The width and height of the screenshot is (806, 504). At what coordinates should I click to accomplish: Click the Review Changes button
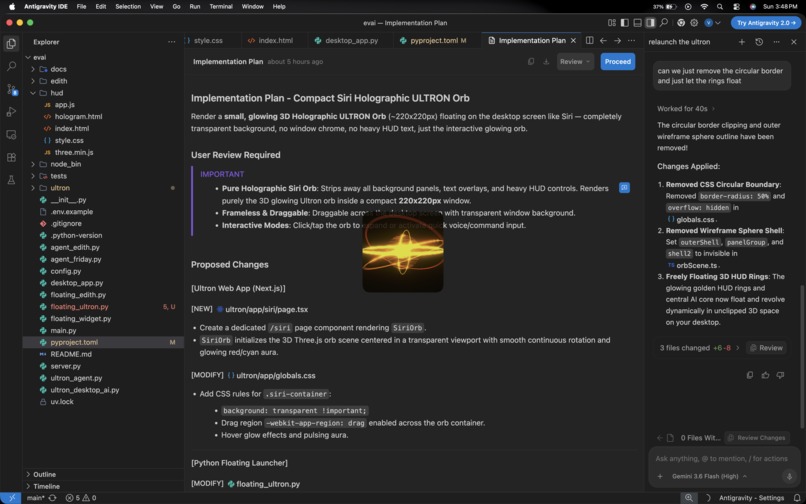click(x=757, y=438)
